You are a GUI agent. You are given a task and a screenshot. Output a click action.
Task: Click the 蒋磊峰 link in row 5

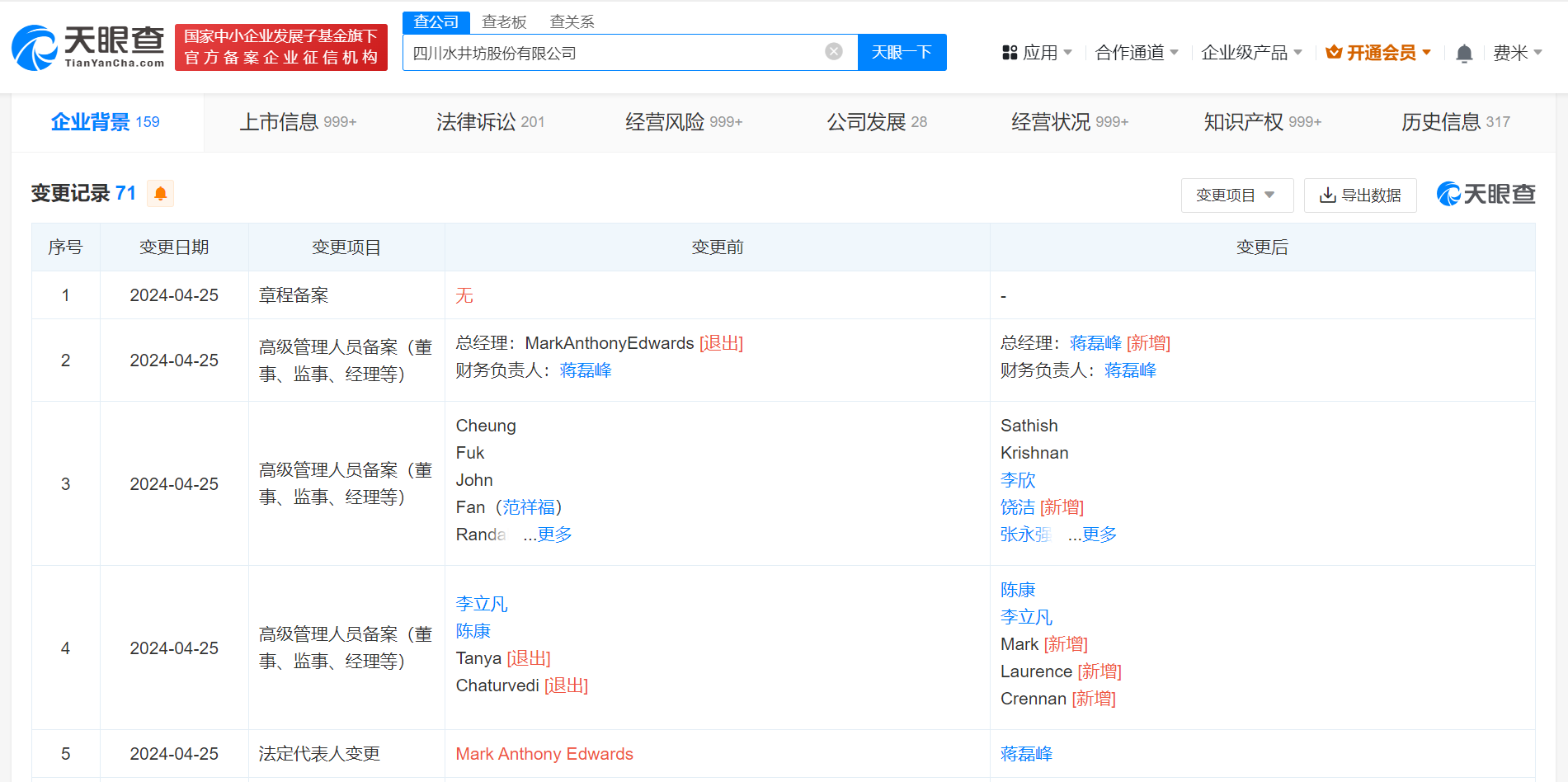(x=1026, y=754)
